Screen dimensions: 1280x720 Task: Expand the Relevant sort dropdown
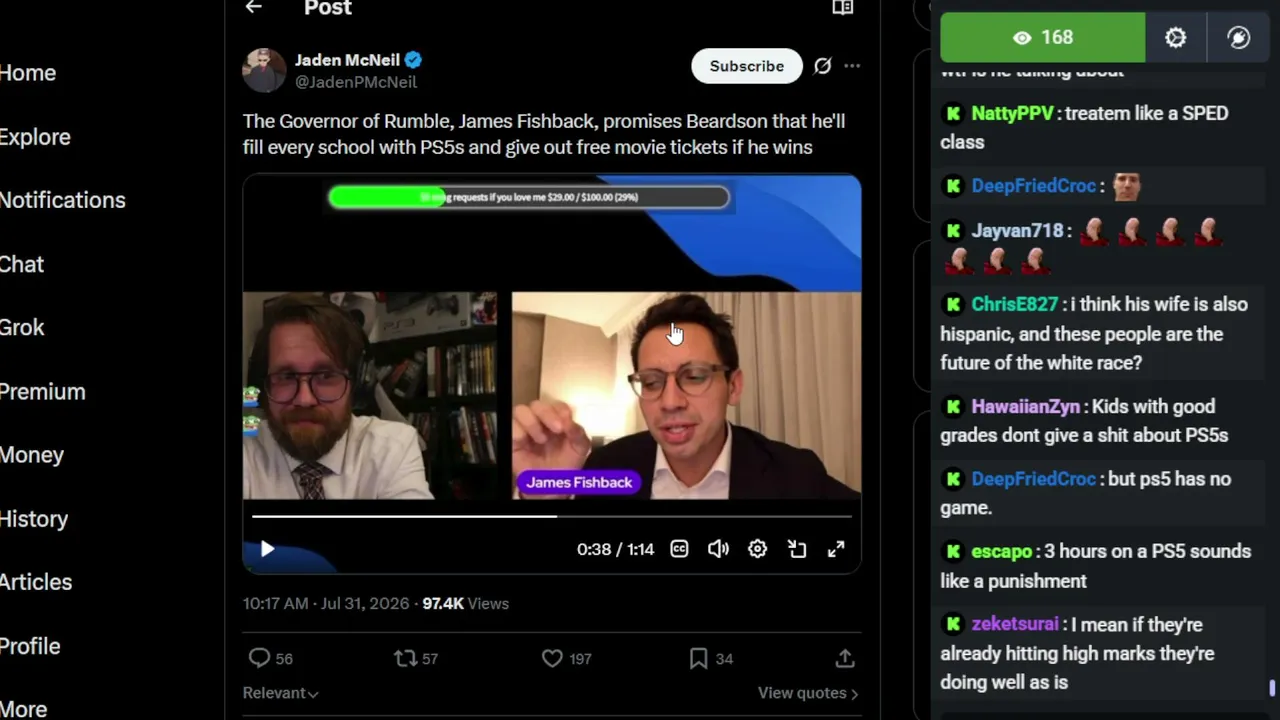click(x=281, y=693)
